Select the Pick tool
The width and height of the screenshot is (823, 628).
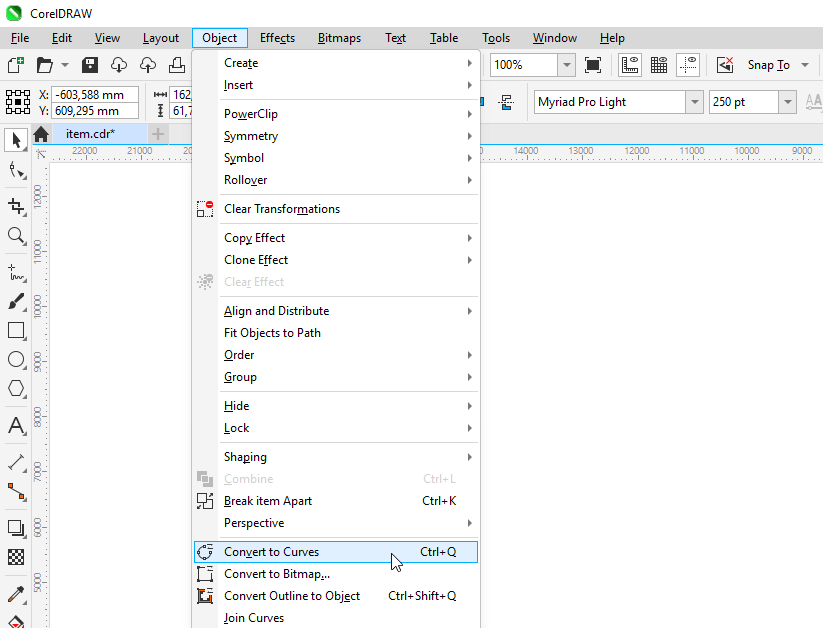coord(16,140)
